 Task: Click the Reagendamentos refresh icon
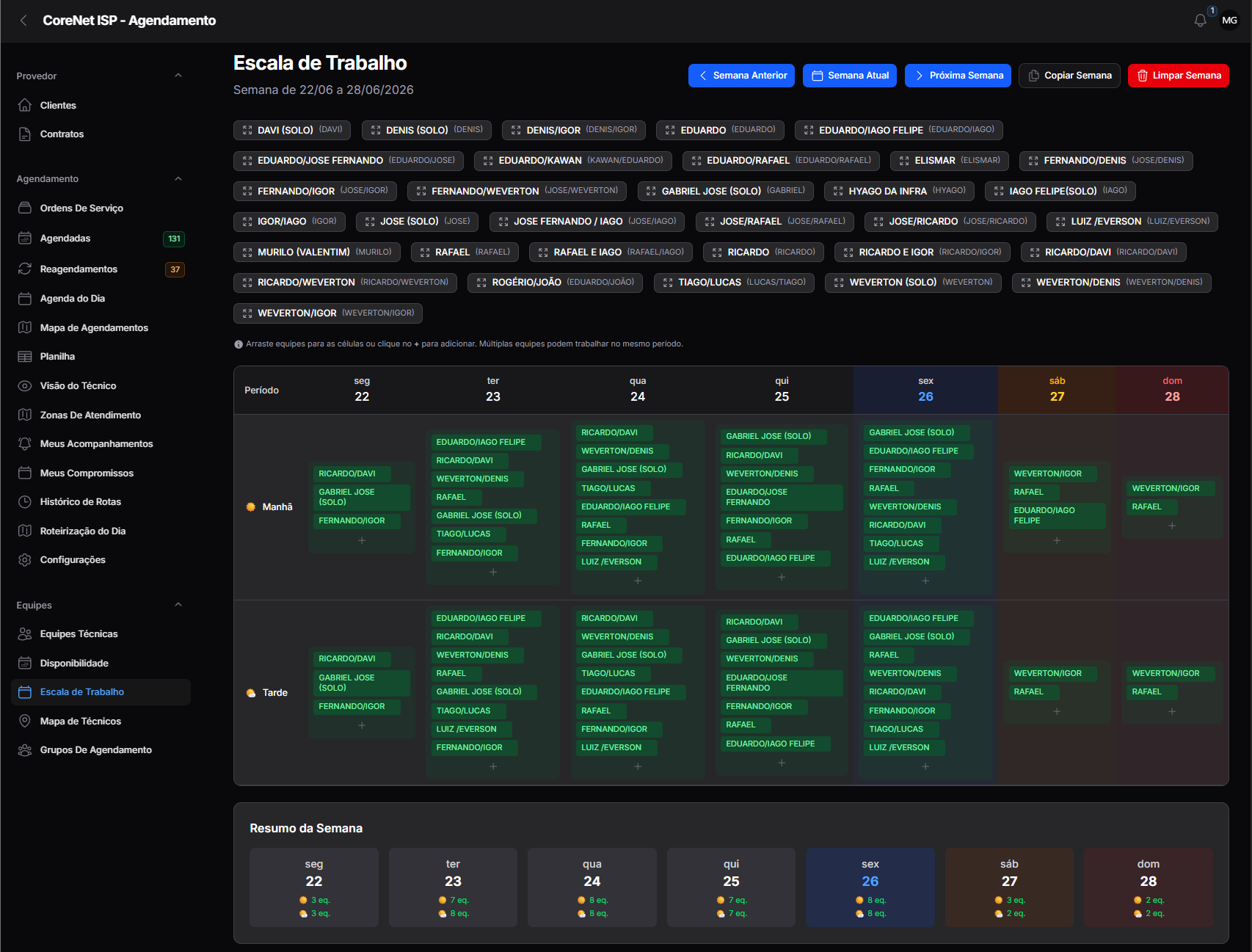point(25,269)
